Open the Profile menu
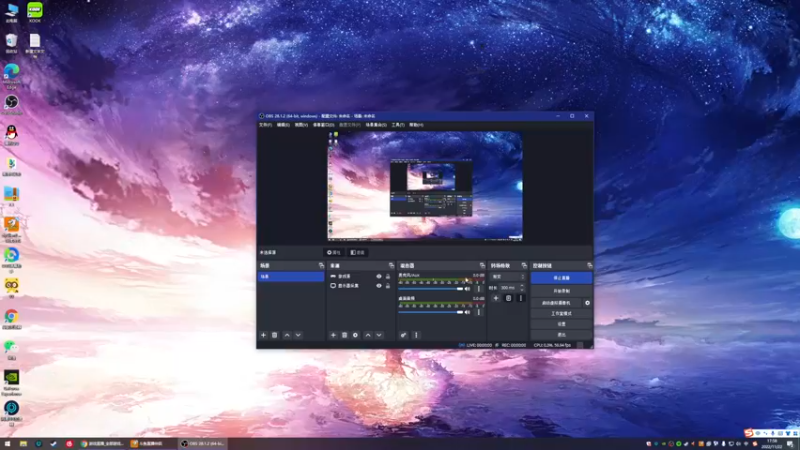 coord(349,125)
